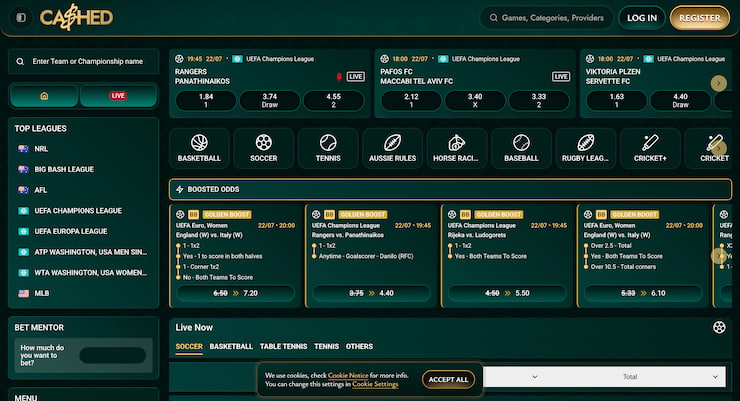Open the Horse Racing category
This screenshot has width=740, height=401.
click(456, 148)
